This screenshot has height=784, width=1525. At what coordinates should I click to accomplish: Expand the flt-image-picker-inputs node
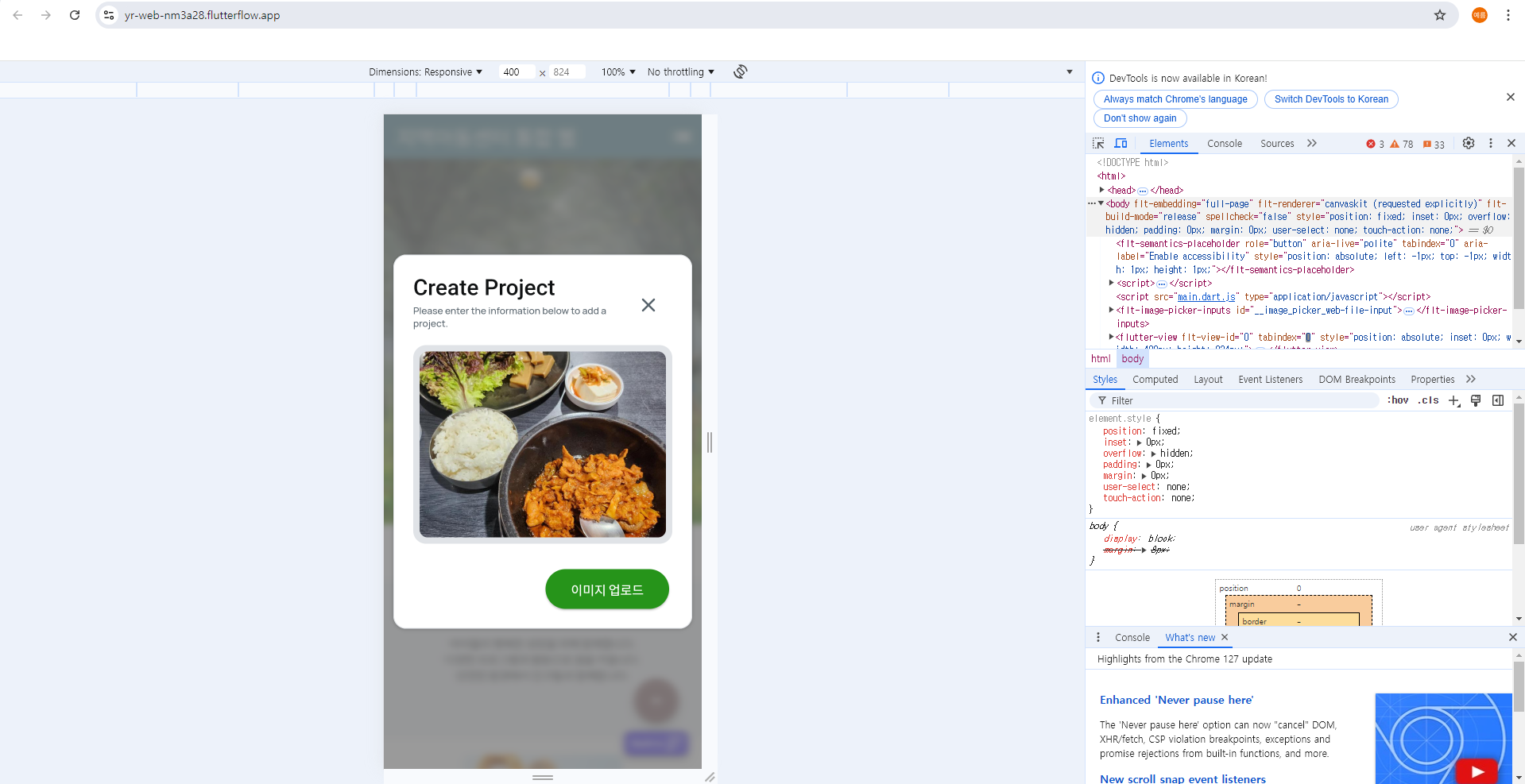tap(1111, 310)
